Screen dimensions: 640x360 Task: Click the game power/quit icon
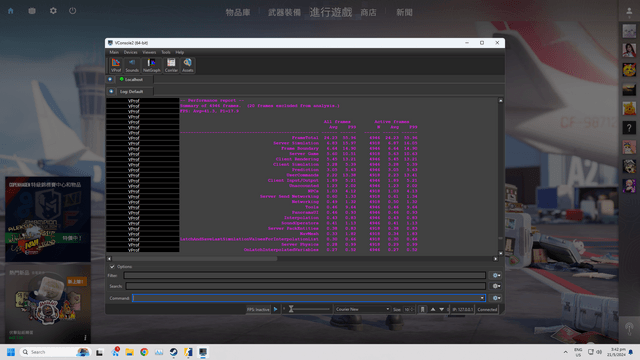coord(73,11)
